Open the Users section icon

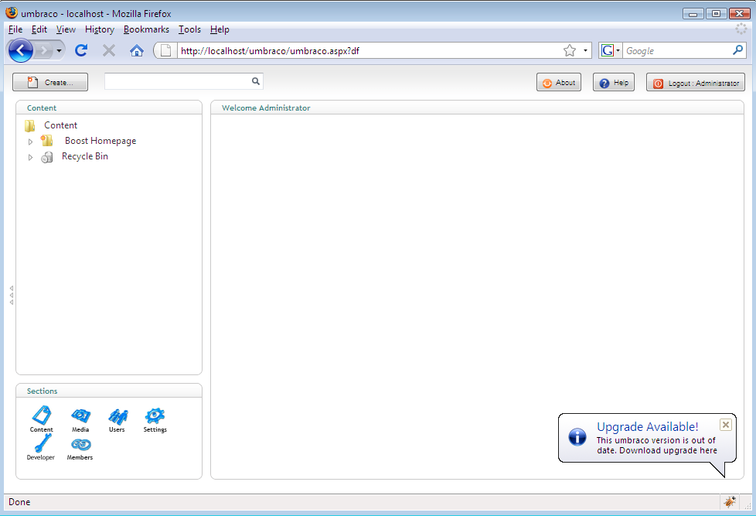pyautogui.click(x=118, y=416)
